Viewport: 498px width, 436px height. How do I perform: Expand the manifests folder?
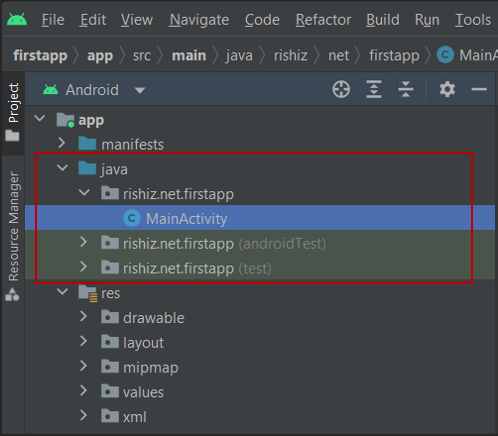pyautogui.click(x=62, y=143)
